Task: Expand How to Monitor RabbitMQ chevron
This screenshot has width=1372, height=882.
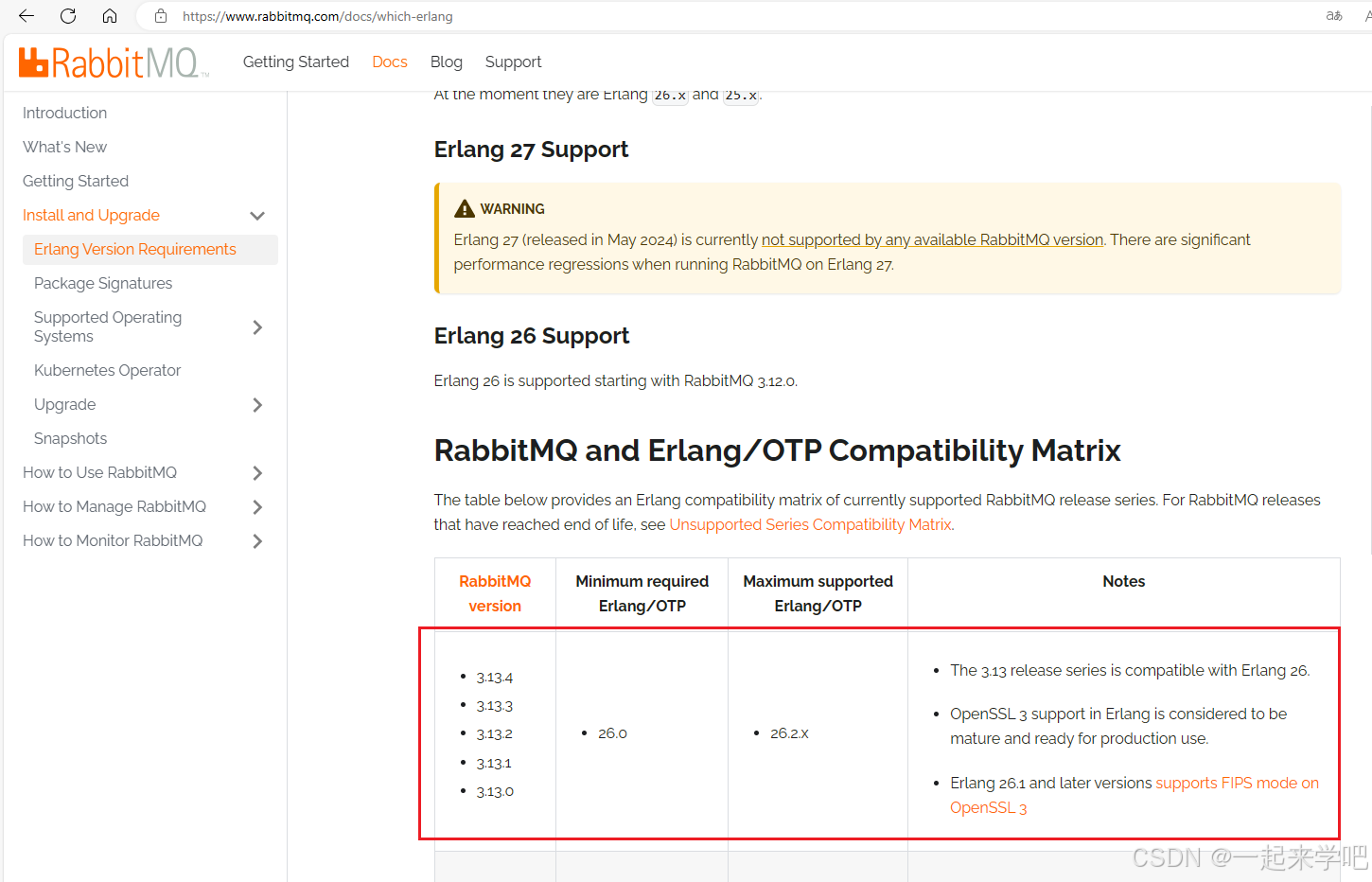Action: click(x=257, y=541)
